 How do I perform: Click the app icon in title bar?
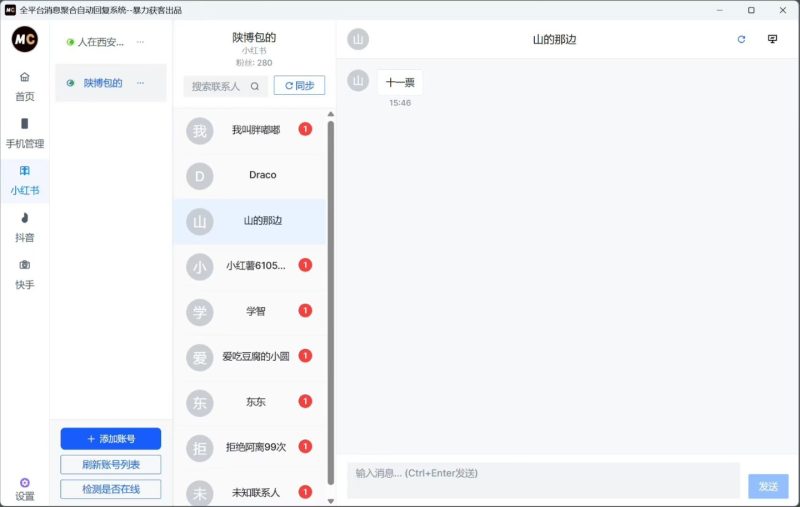point(10,10)
